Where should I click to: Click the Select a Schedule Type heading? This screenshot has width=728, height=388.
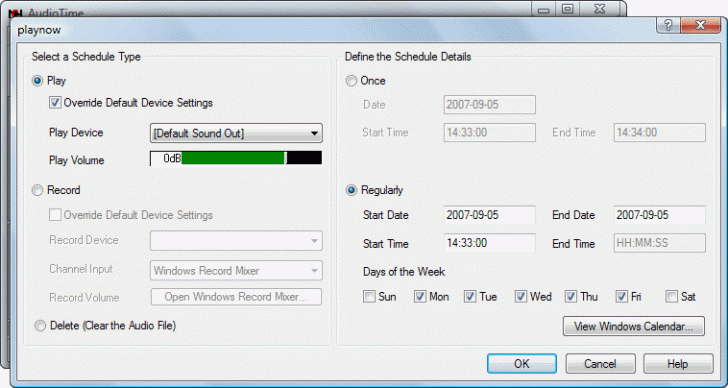[86, 57]
